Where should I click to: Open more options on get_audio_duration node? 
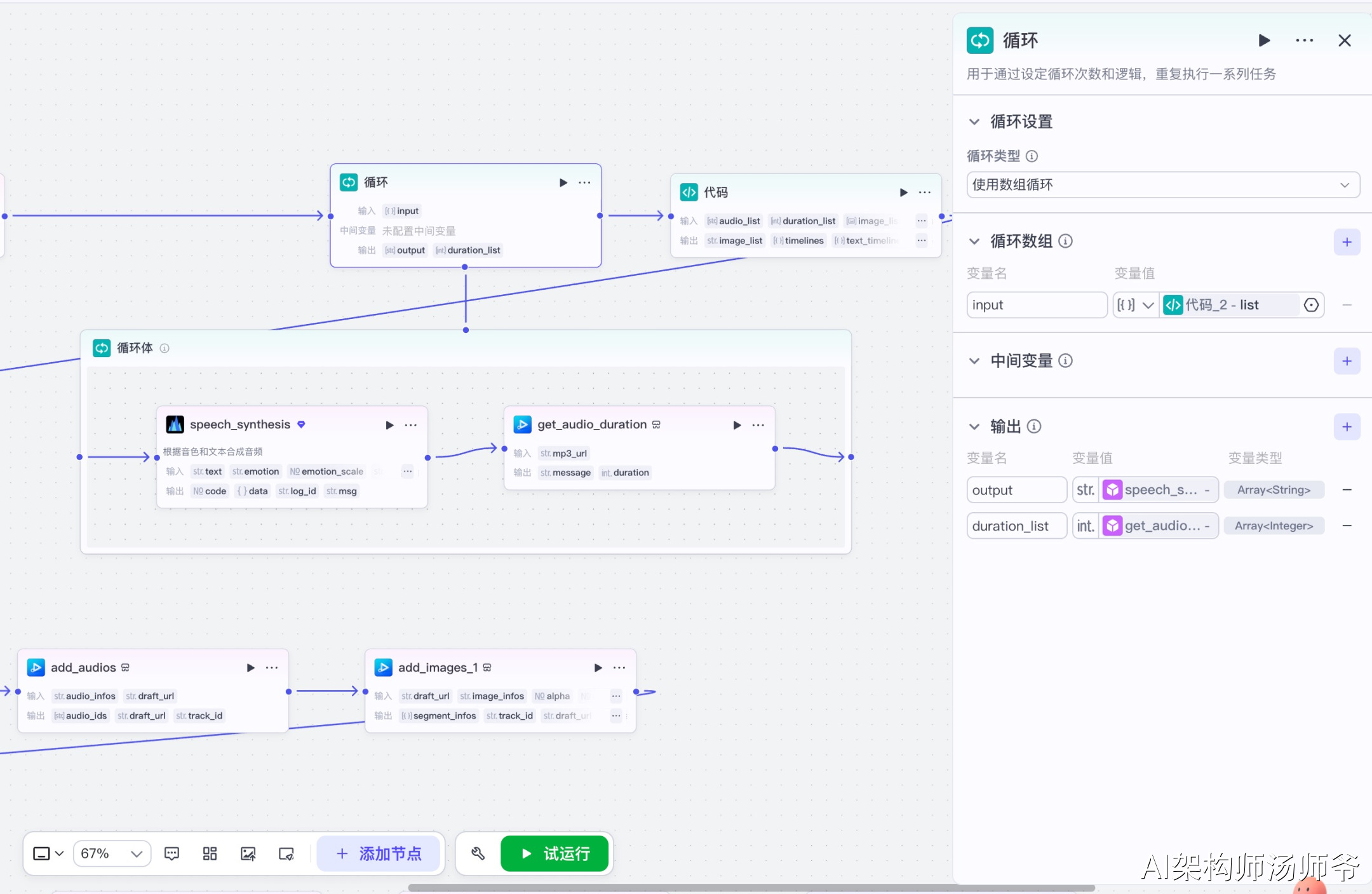pyautogui.click(x=758, y=425)
